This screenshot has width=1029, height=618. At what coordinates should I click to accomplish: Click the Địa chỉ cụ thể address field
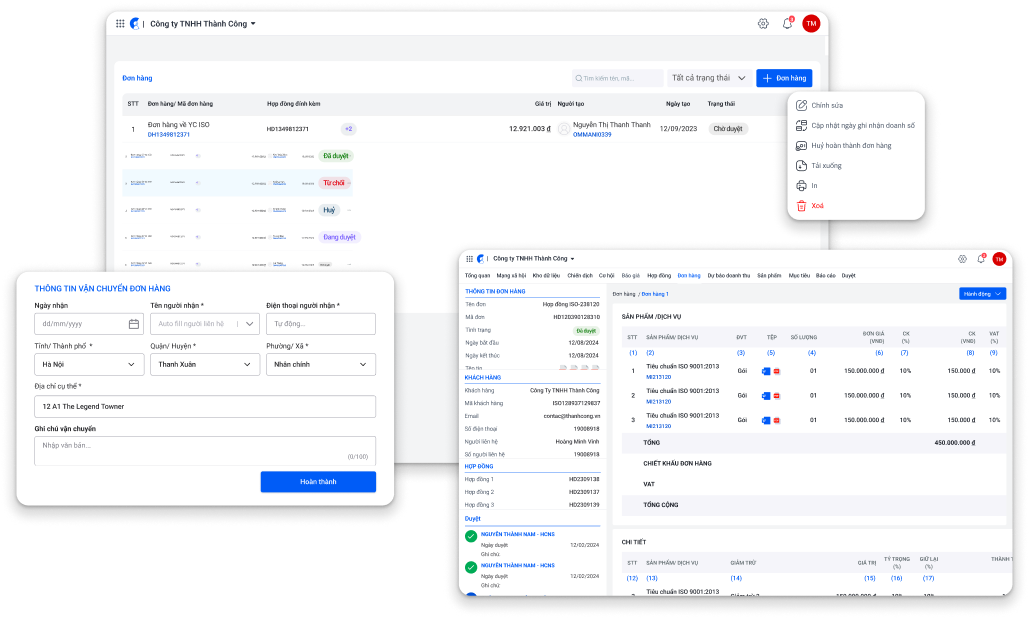coord(205,406)
